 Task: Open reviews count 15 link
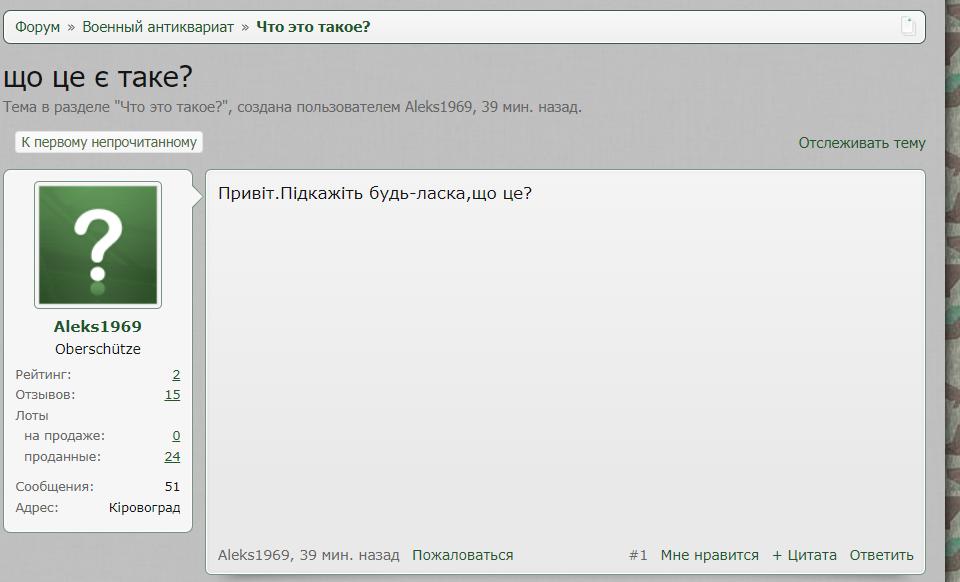(x=172, y=395)
